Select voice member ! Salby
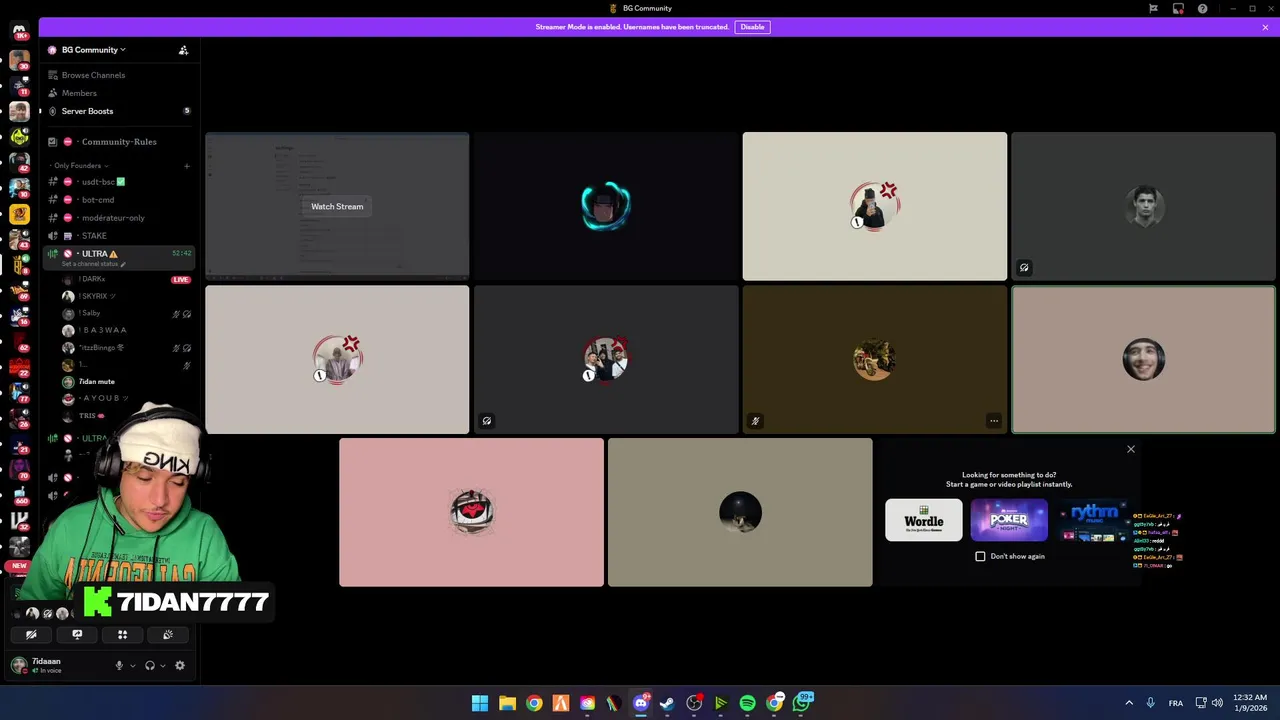1280x720 pixels. pos(91,313)
